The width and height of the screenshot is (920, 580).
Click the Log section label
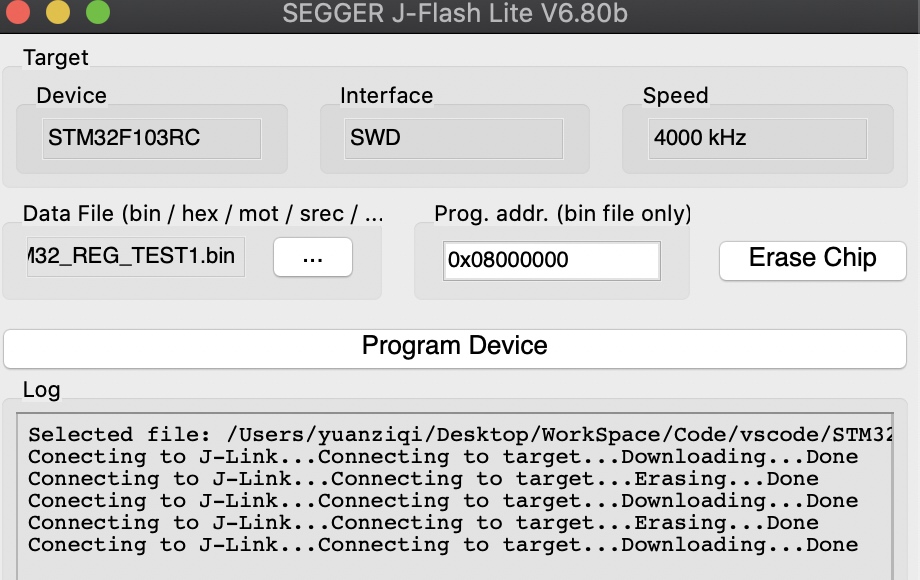pyautogui.click(x=41, y=390)
